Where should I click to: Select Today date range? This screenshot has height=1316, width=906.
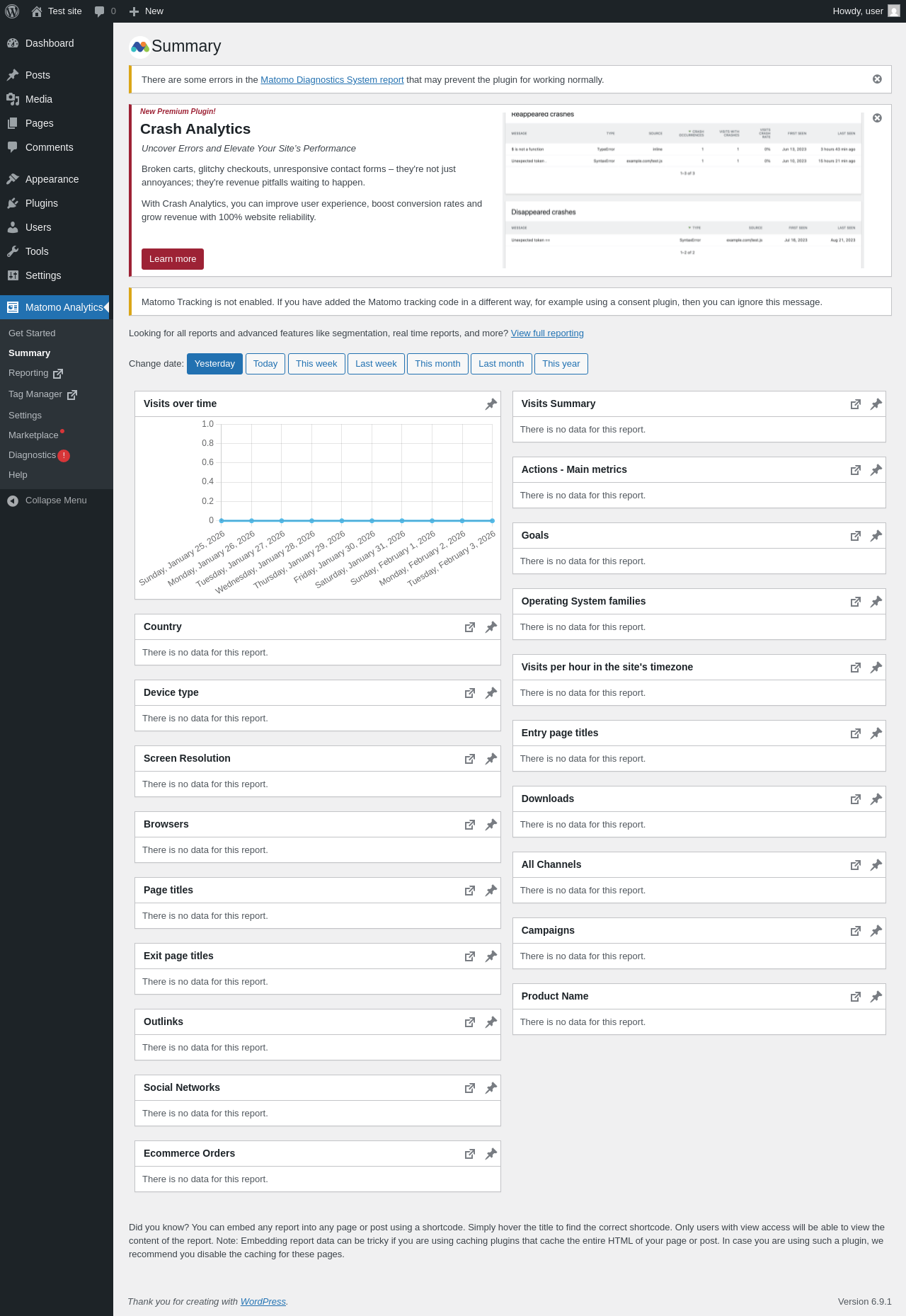[x=265, y=364]
